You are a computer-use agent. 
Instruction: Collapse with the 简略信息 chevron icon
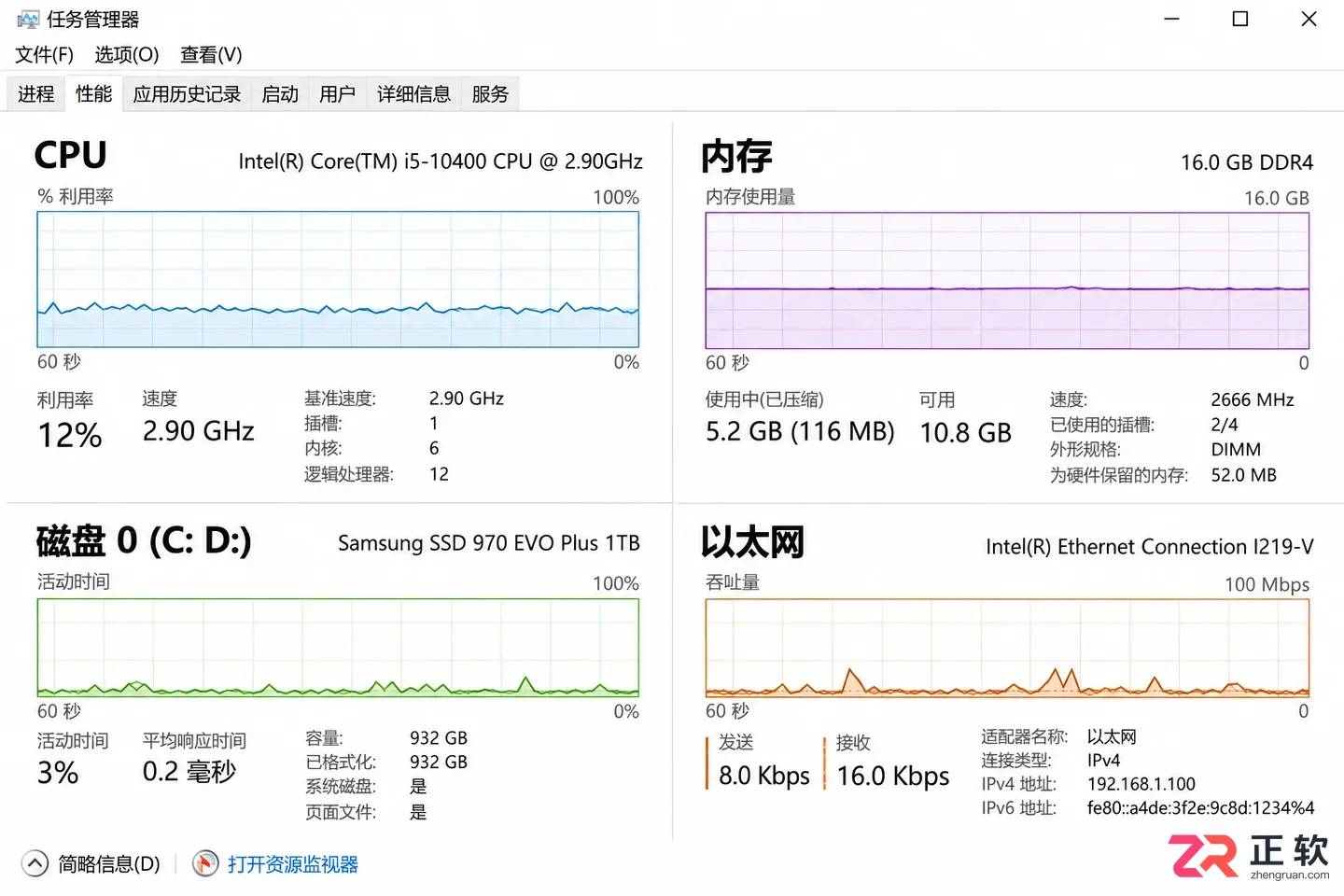pyautogui.click(x=35, y=863)
